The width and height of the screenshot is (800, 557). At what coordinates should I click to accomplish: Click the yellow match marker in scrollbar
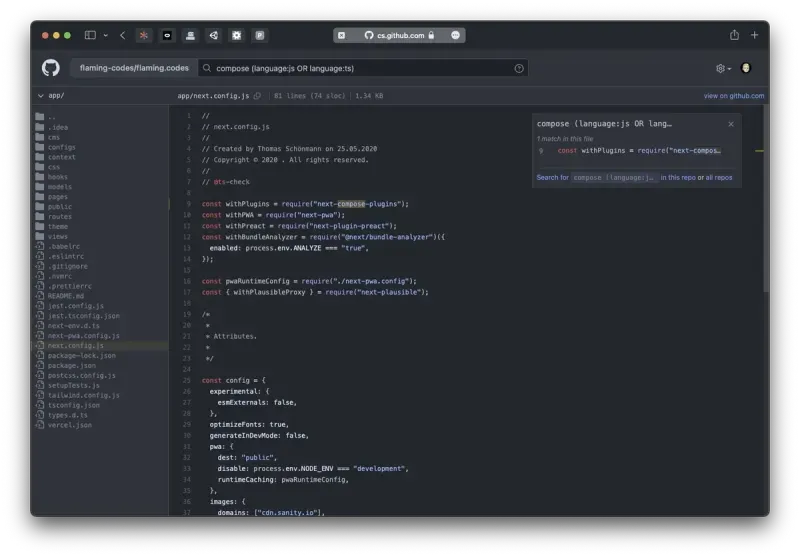[x=759, y=151]
